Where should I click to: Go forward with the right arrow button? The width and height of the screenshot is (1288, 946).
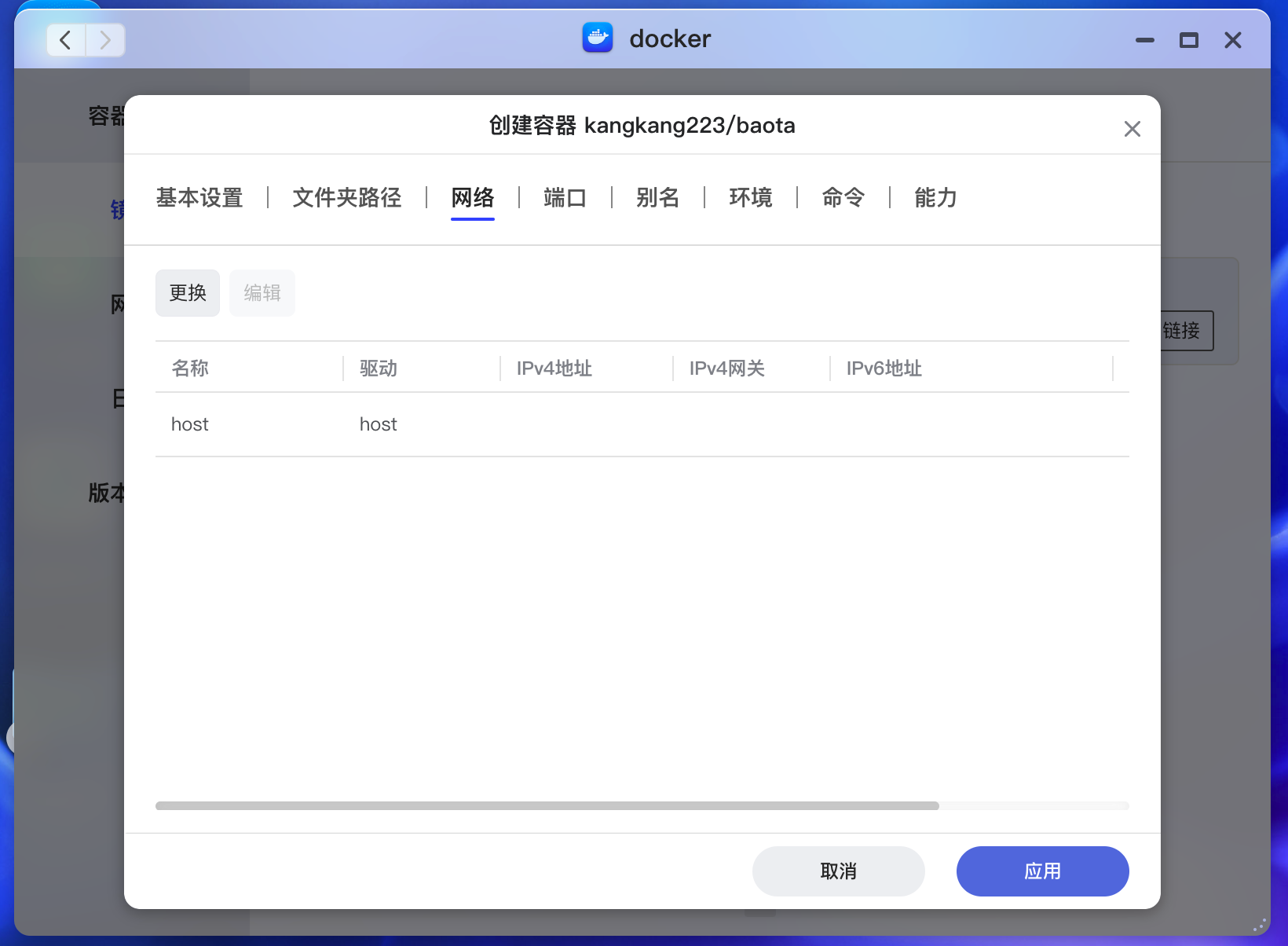105,40
